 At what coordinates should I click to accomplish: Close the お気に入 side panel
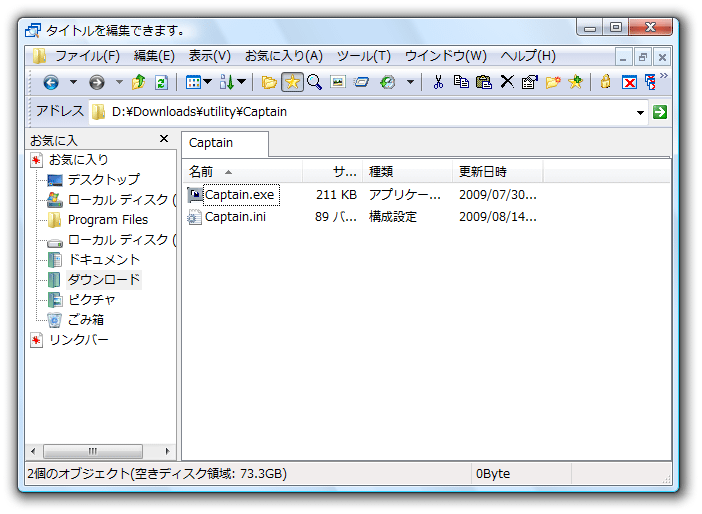(x=164, y=139)
